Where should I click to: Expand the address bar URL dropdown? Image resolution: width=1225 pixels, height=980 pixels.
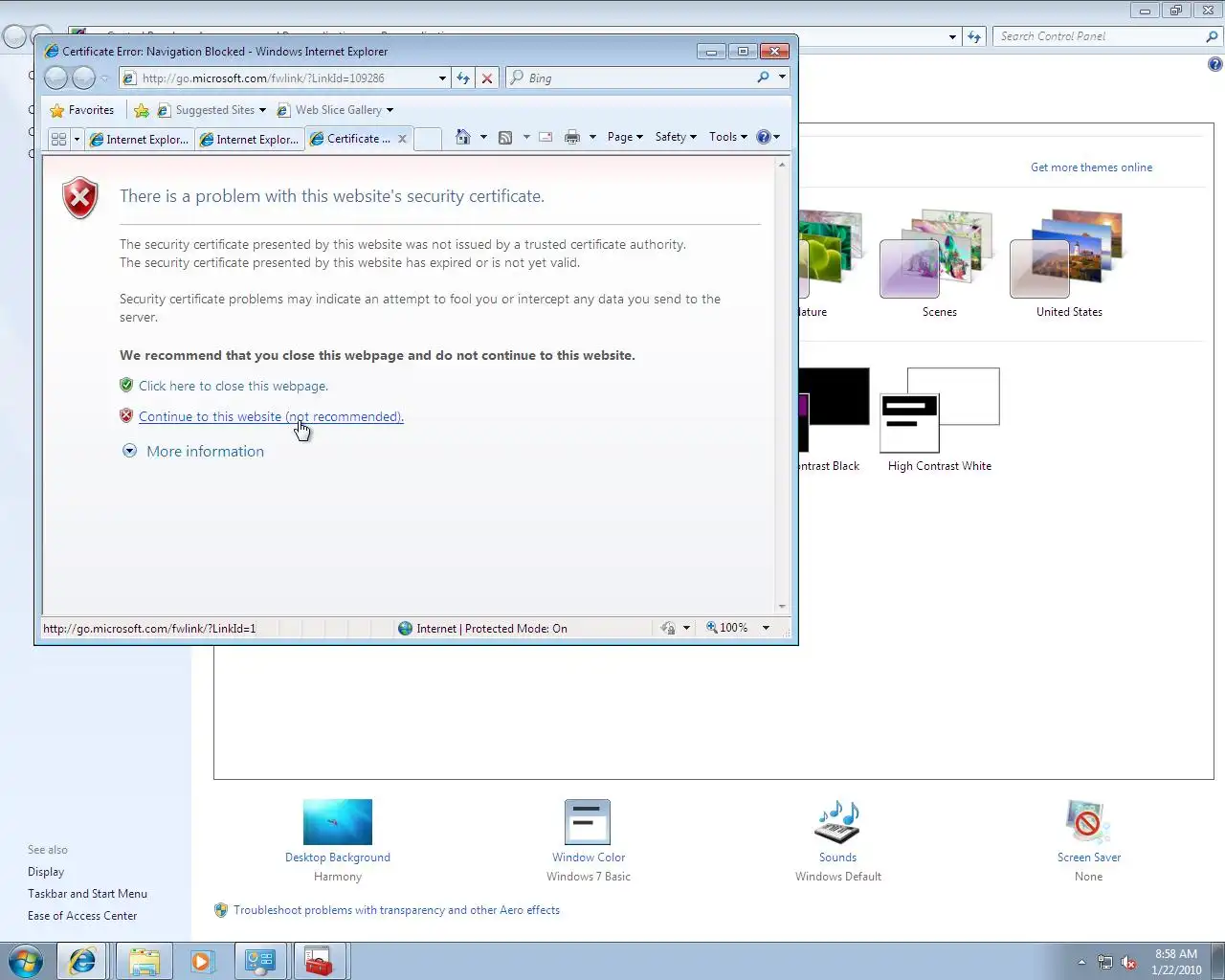pyautogui.click(x=442, y=78)
